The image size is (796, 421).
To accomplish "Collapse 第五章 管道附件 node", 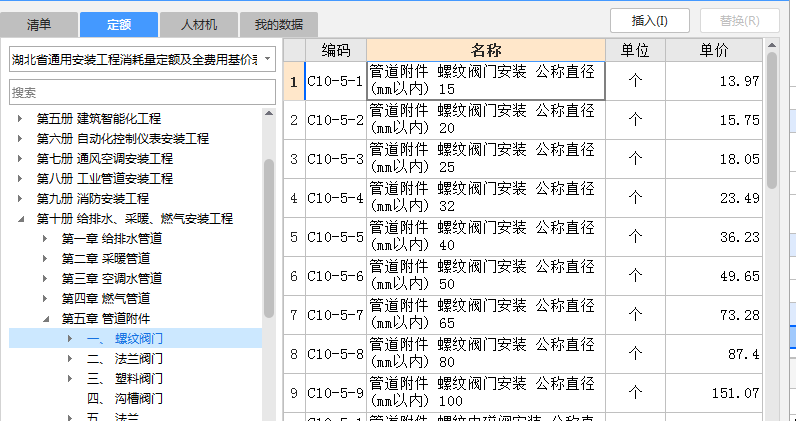I will coord(45,319).
